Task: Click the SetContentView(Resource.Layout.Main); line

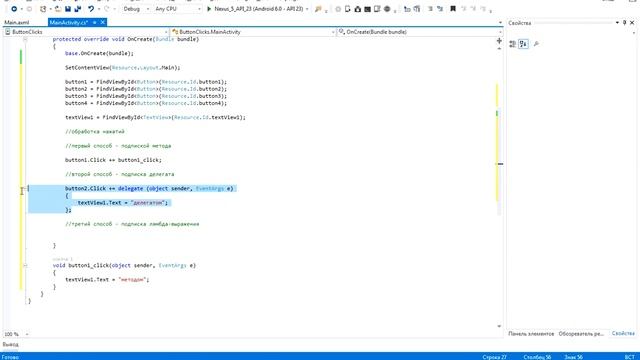Action: click(122, 68)
